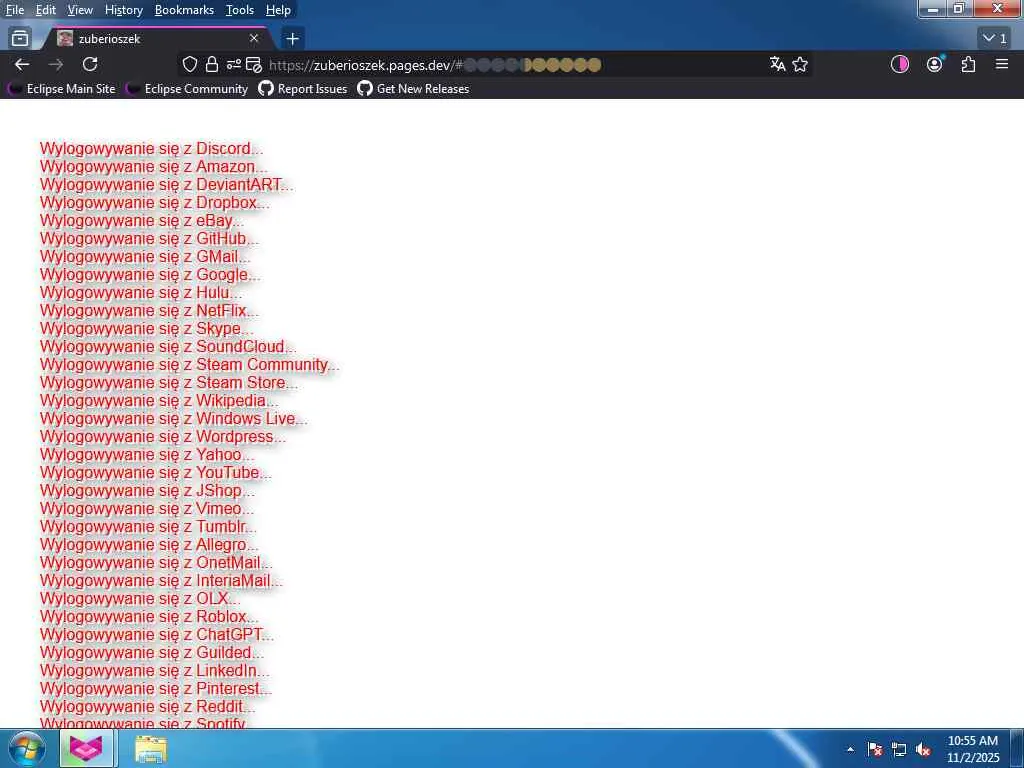Open the half-circle pink toolbar icon
The width and height of the screenshot is (1024, 768).
coord(900,64)
